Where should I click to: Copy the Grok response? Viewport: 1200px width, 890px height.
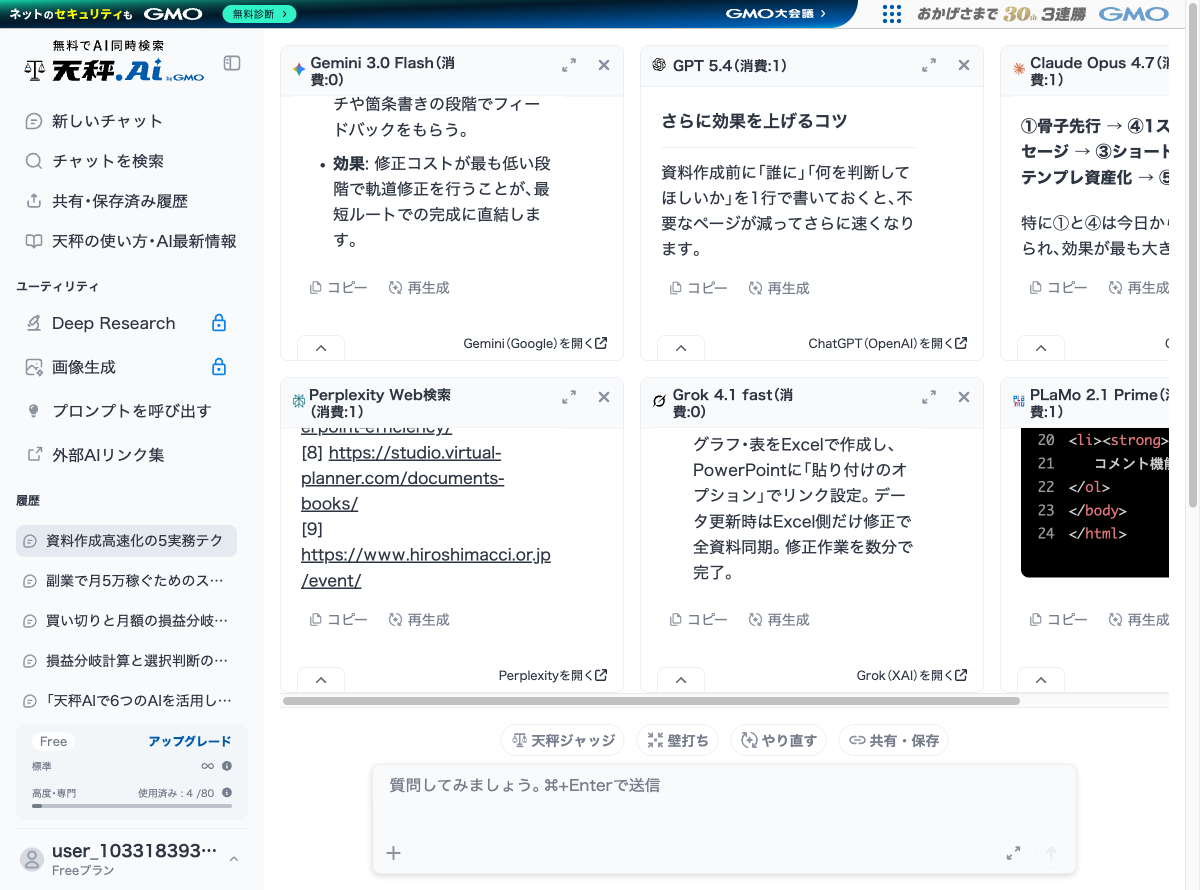click(698, 619)
